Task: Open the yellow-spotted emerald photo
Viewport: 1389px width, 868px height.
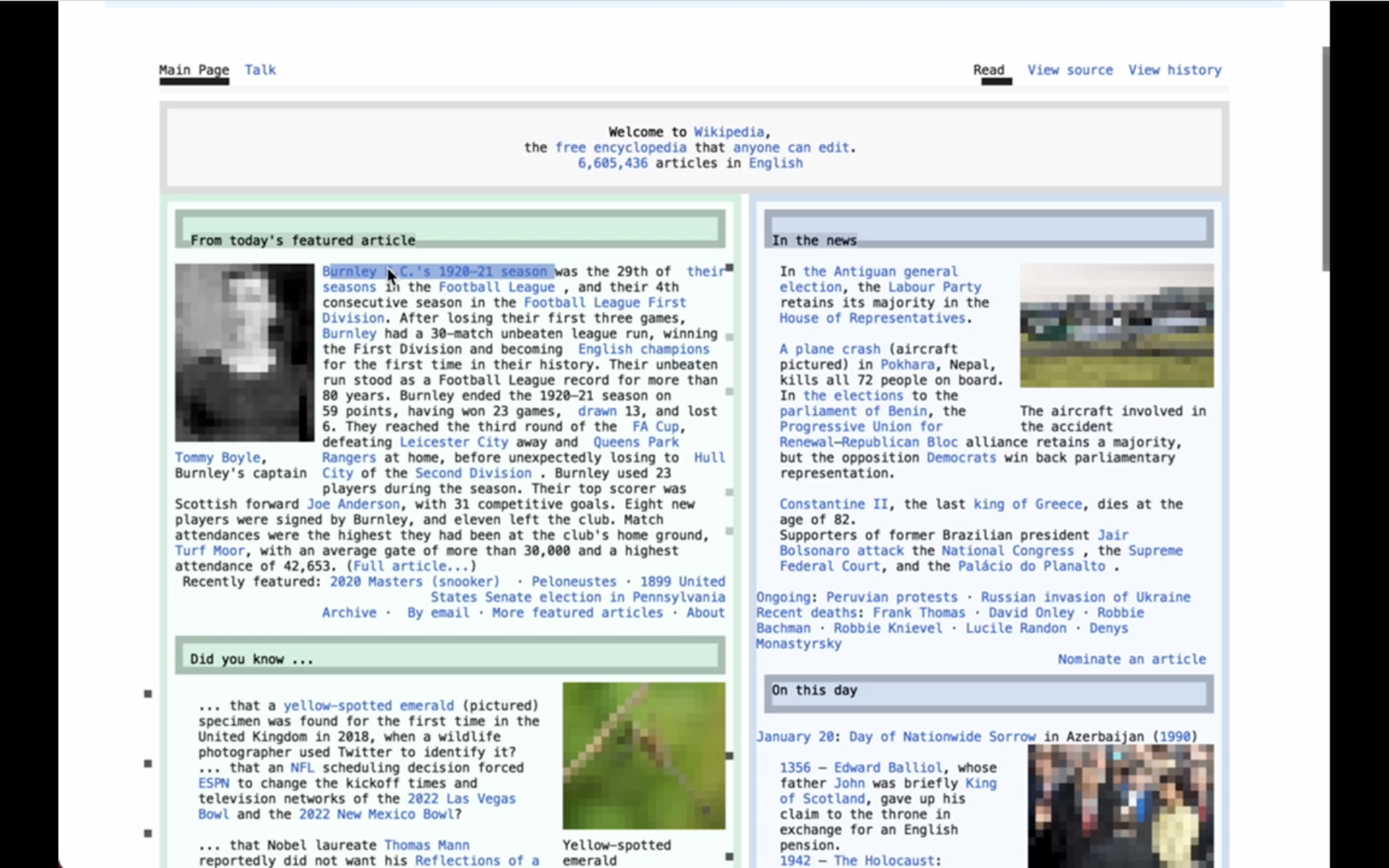Action: pos(643,756)
